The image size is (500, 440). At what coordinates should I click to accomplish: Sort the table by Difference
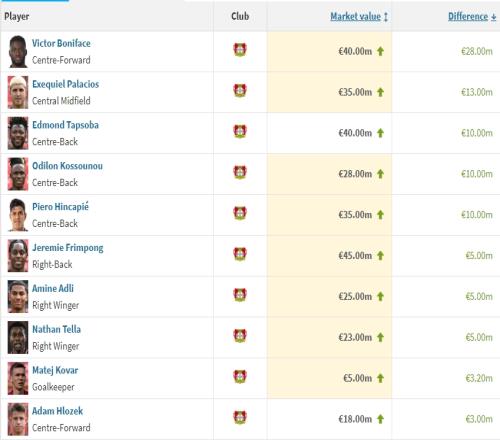[x=468, y=16]
